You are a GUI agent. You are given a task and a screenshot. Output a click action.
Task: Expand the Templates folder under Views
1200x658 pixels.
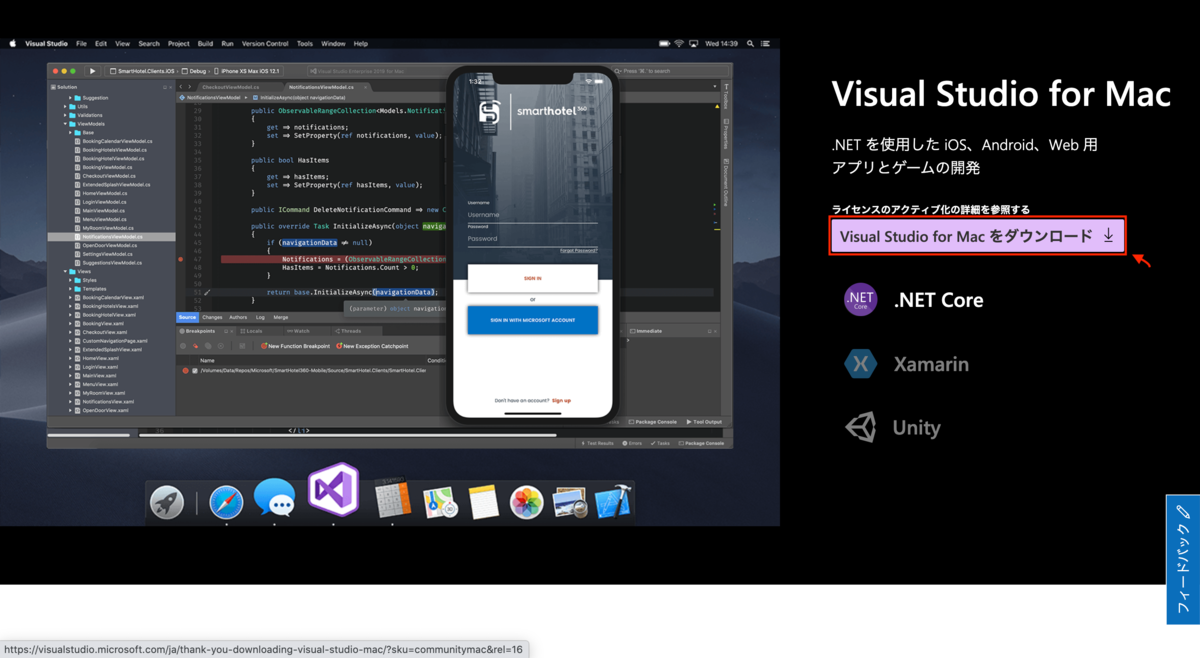point(70,289)
